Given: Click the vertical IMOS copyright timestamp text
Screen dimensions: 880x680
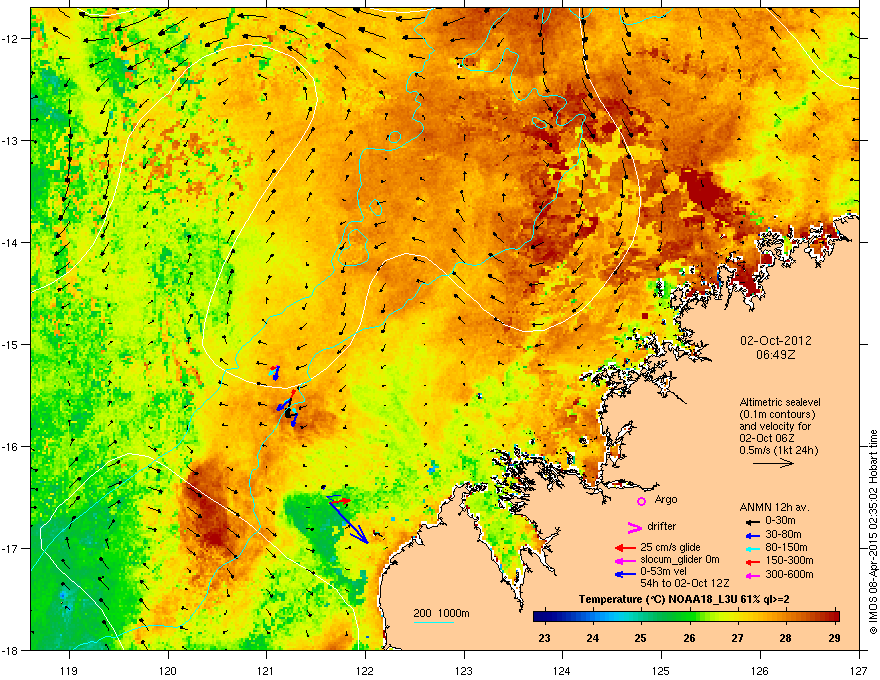Looking at the screenshot, I should pyautogui.click(x=873, y=531).
